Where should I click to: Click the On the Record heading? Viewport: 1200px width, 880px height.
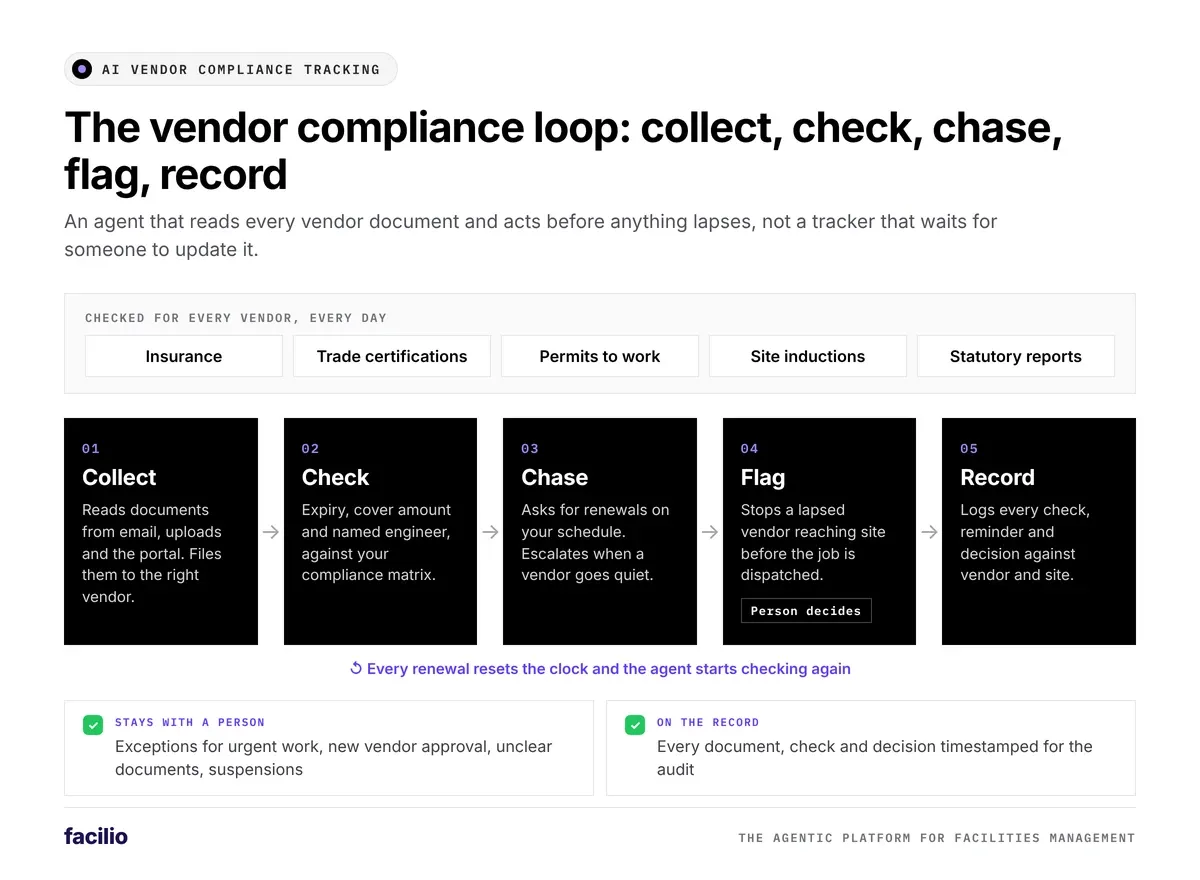[708, 722]
